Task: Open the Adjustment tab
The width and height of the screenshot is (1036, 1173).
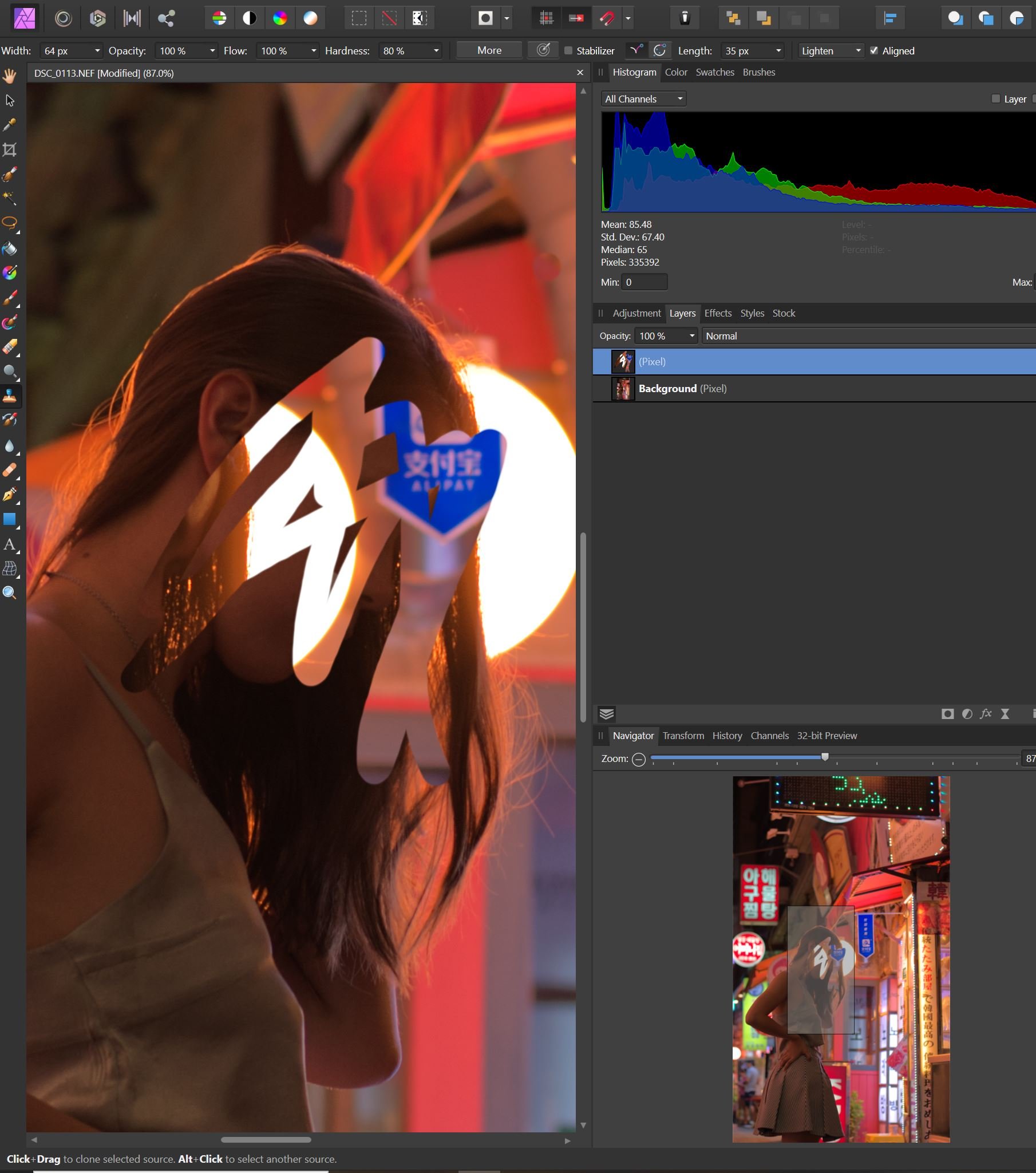Action: (x=636, y=313)
